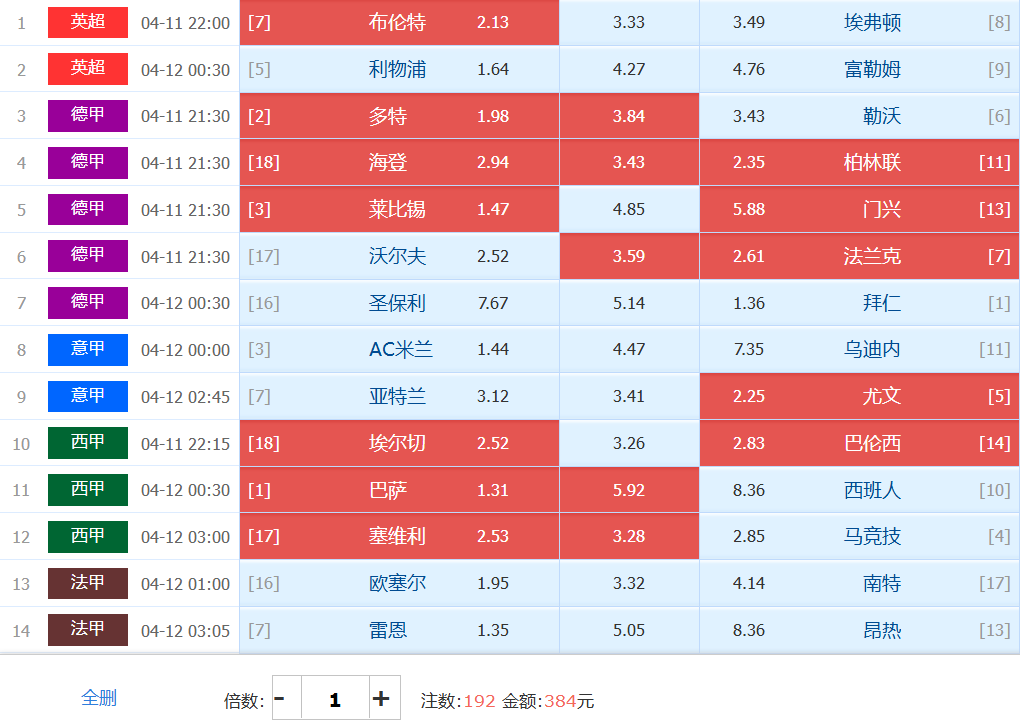This screenshot has width=1020, height=721.
Task: Click the 西甲 league tag for 埃尔切 match
Action: 88,443
